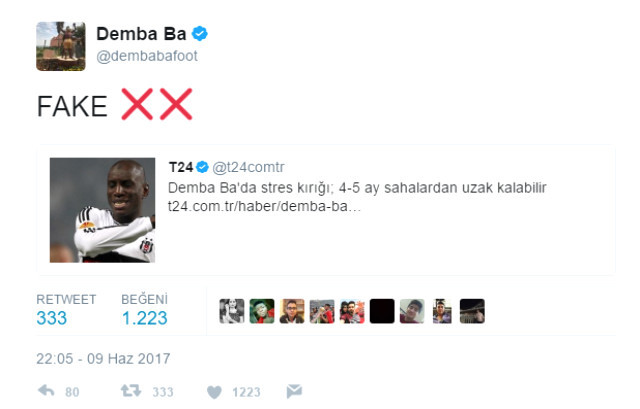Open the 22:05 - 09 Haz 2017 timestamp
640x409 pixels.
click(103, 359)
